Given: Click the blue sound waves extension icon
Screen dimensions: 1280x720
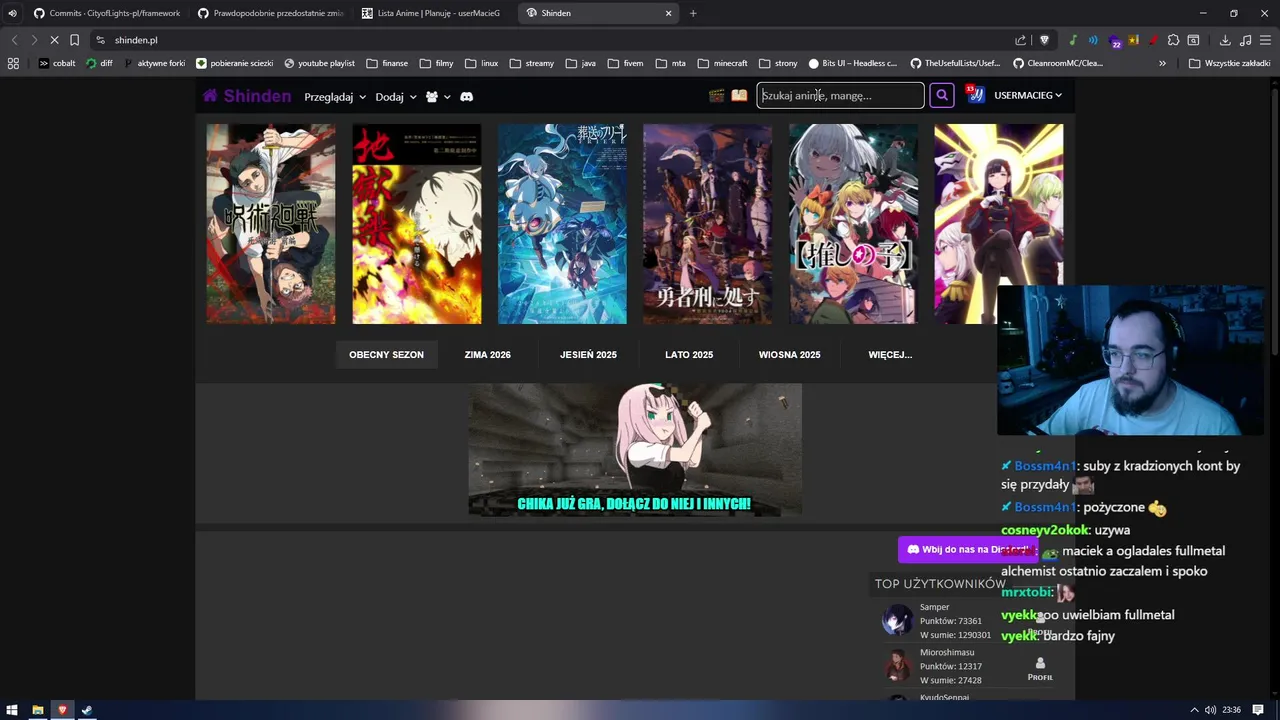Looking at the screenshot, I should tap(1093, 40).
